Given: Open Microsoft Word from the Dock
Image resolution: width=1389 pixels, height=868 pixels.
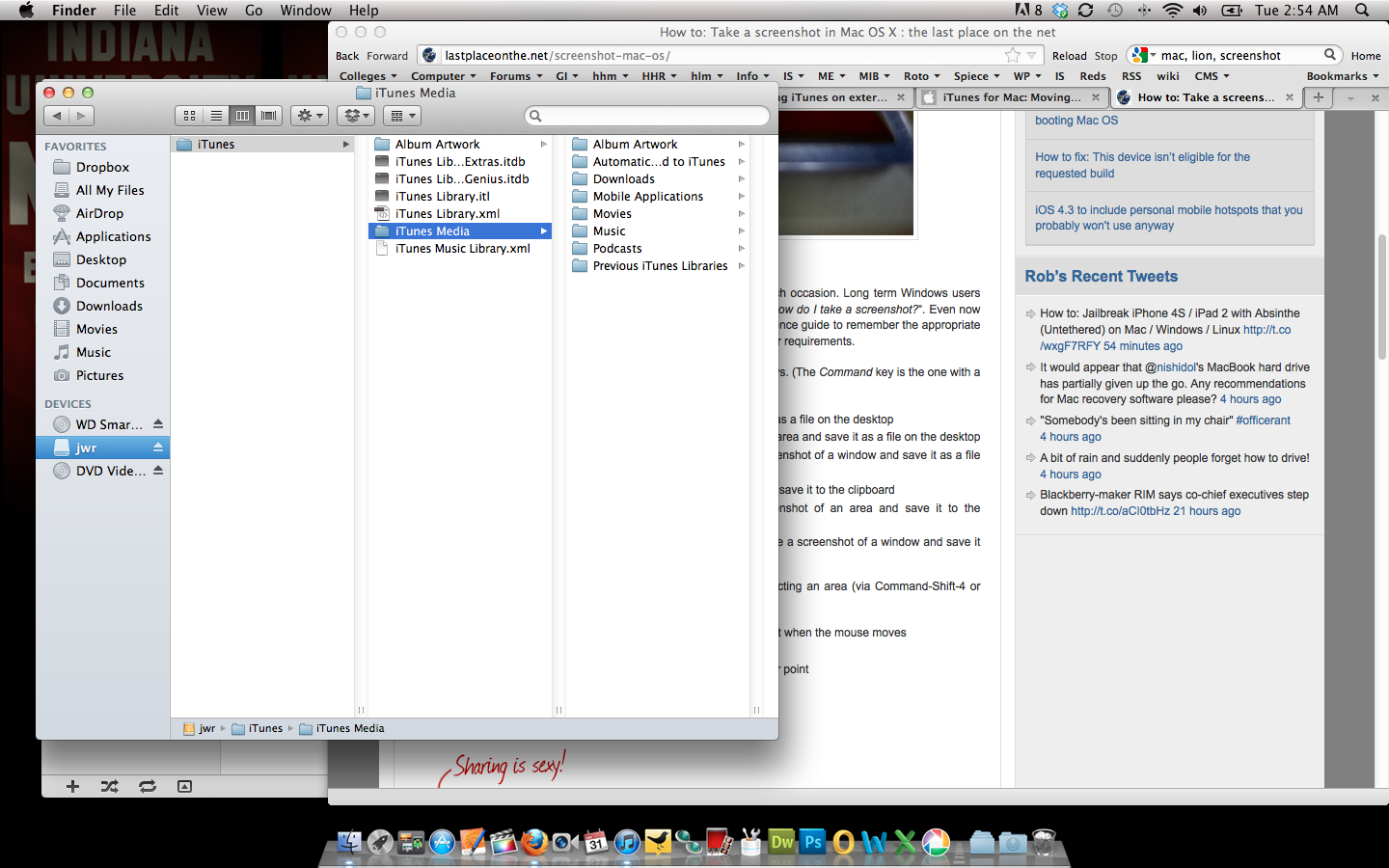Looking at the screenshot, I should [x=872, y=842].
